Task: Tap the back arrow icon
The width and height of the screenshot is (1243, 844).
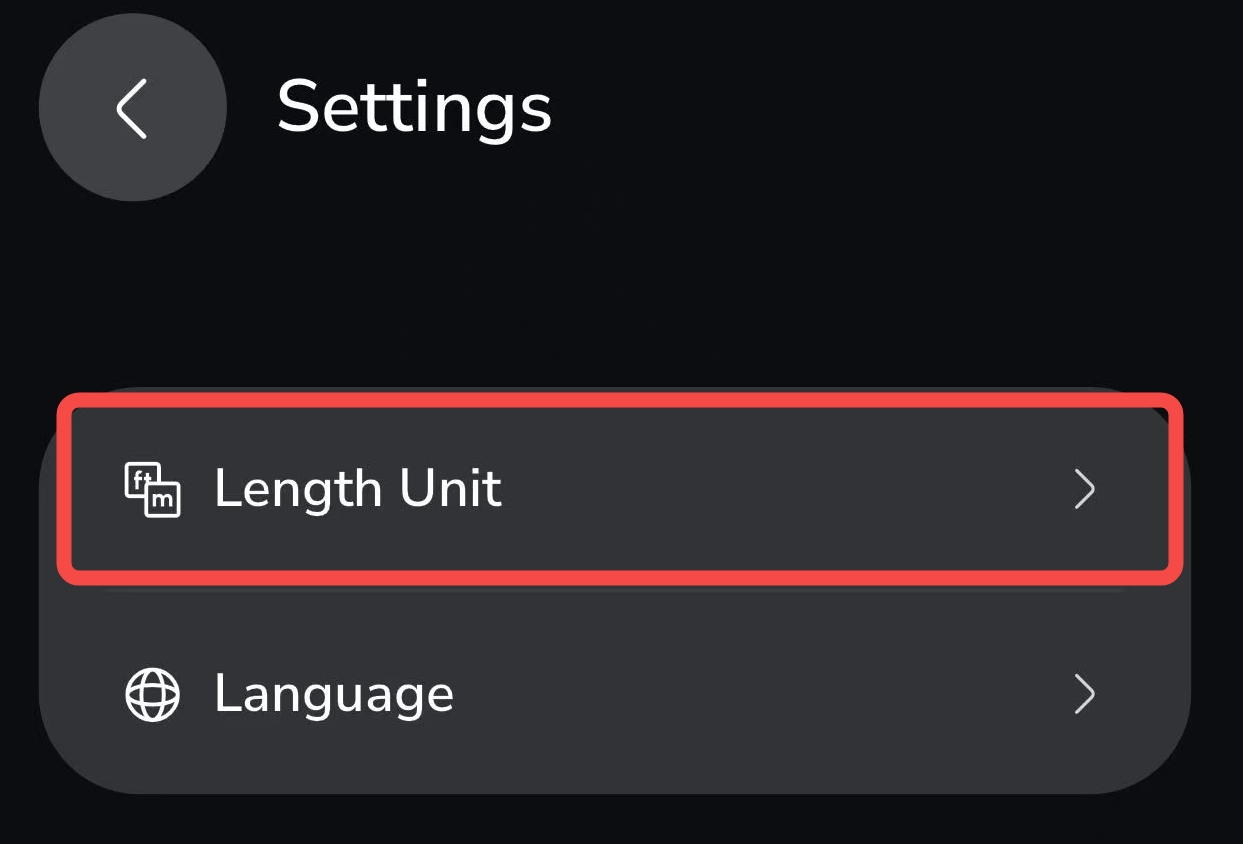Action: (x=132, y=107)
